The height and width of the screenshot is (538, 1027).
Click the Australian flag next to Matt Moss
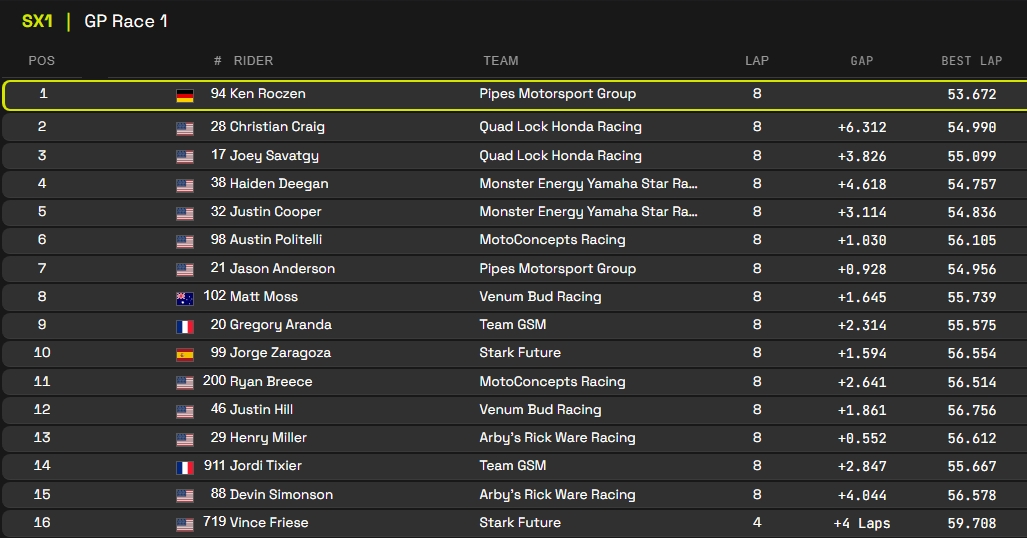(185, 298)
